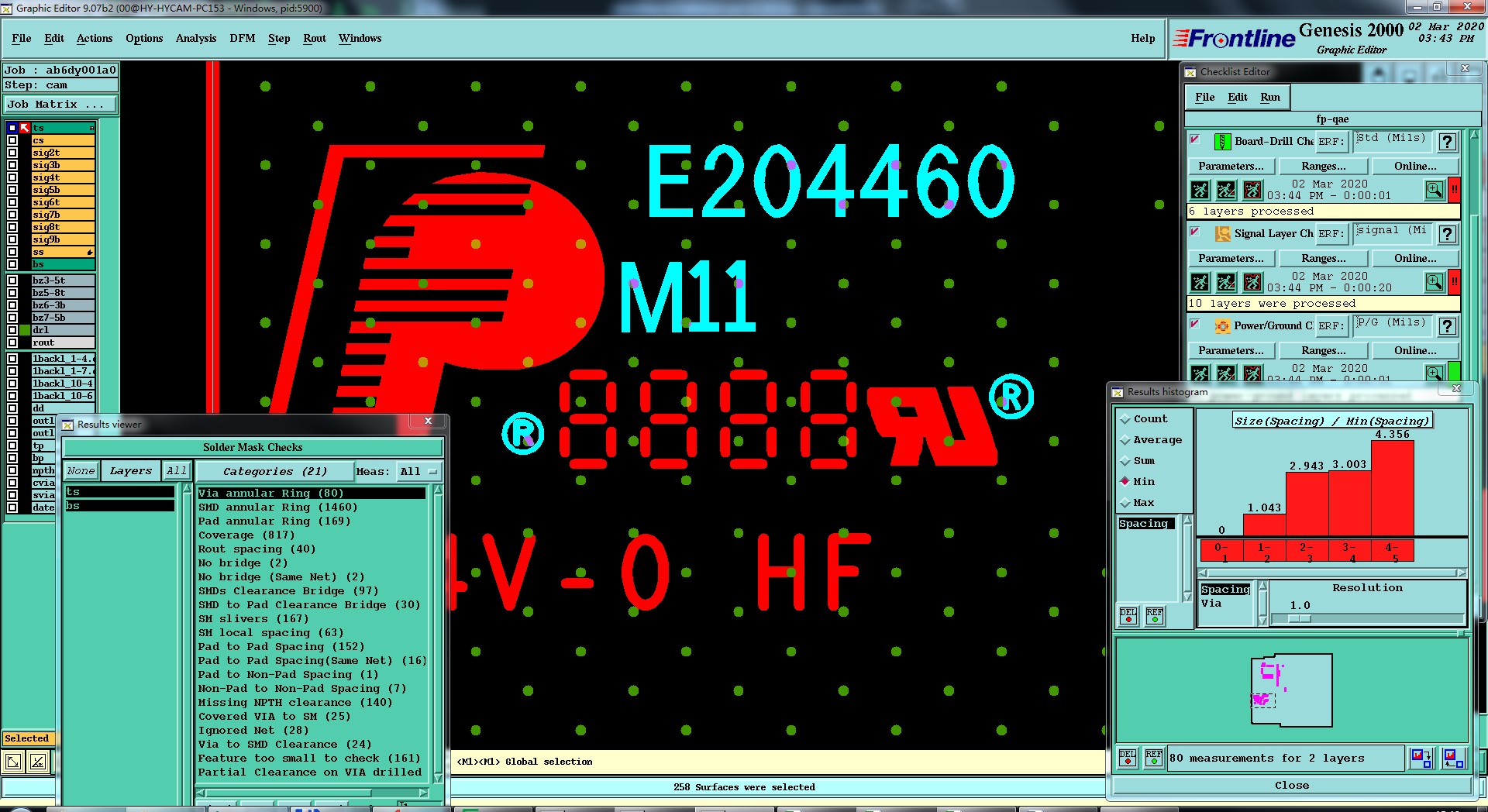Toggle Board-Drill check checkbox
This screenshot has width=1488, height=812.
coord(1195,140)
